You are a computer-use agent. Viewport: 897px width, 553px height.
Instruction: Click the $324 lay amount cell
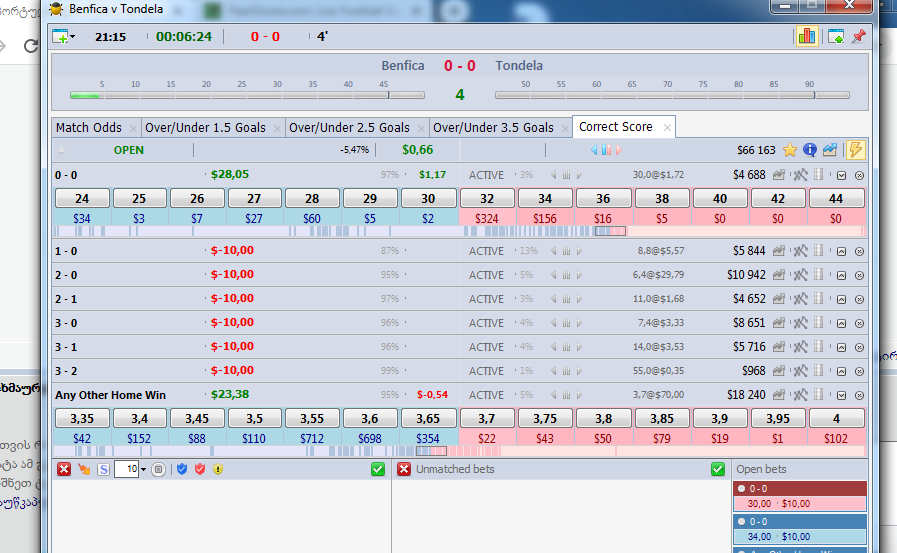487,218
